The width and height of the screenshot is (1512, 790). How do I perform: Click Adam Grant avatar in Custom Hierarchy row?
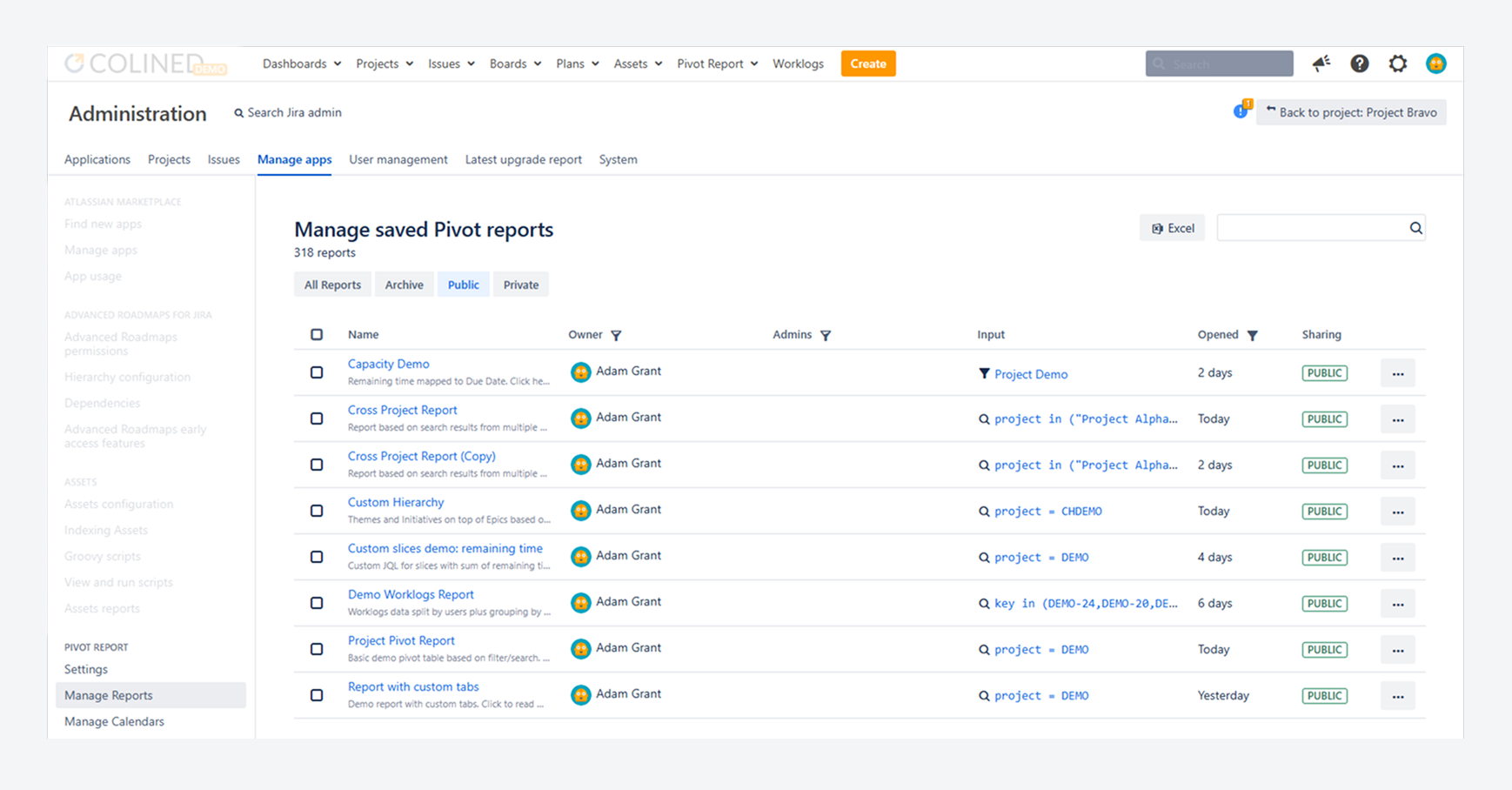(581, 511)
